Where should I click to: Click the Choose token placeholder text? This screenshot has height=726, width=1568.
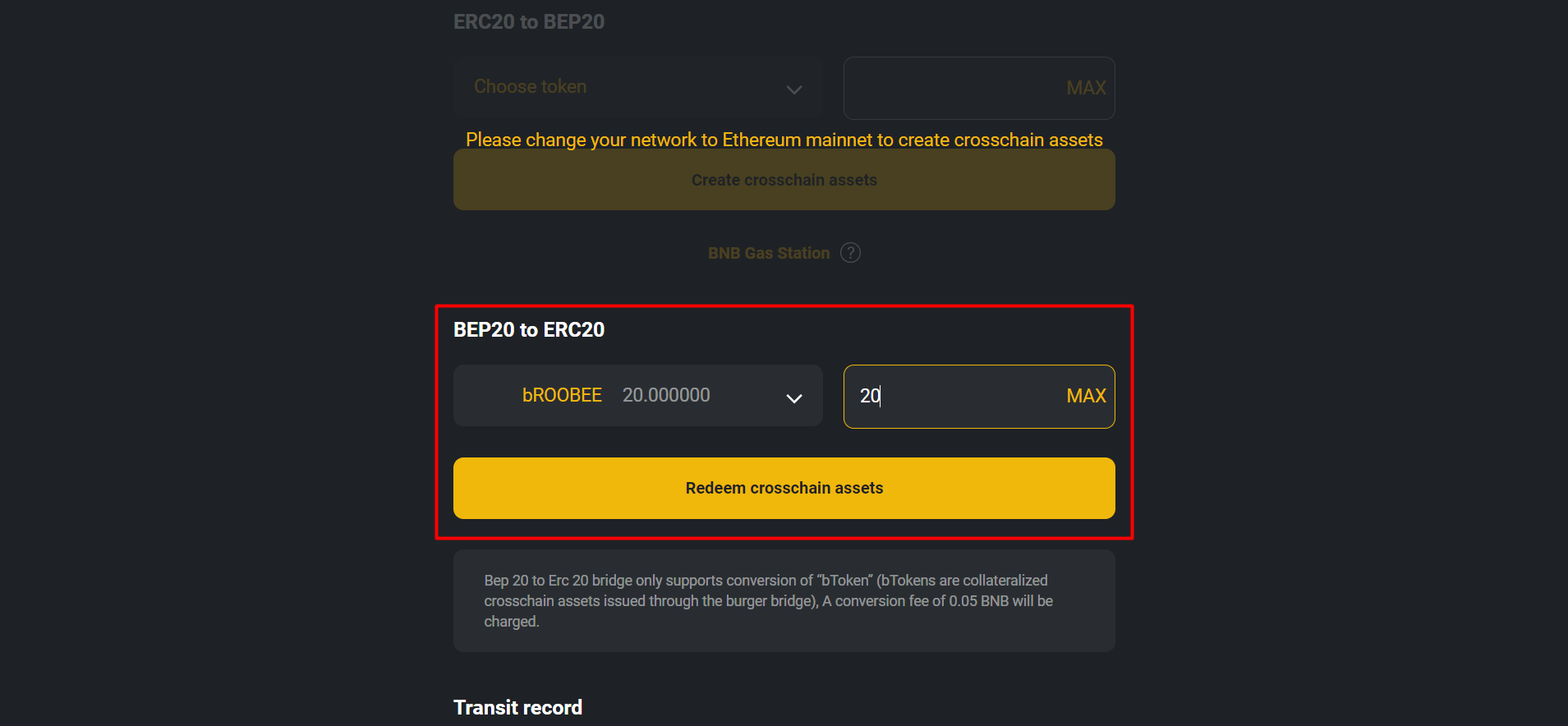click(530, 86)
